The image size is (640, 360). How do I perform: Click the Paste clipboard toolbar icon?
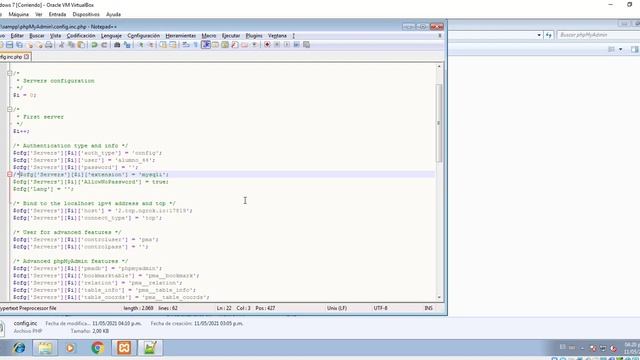pyautogui.click(x=81, y=44)
